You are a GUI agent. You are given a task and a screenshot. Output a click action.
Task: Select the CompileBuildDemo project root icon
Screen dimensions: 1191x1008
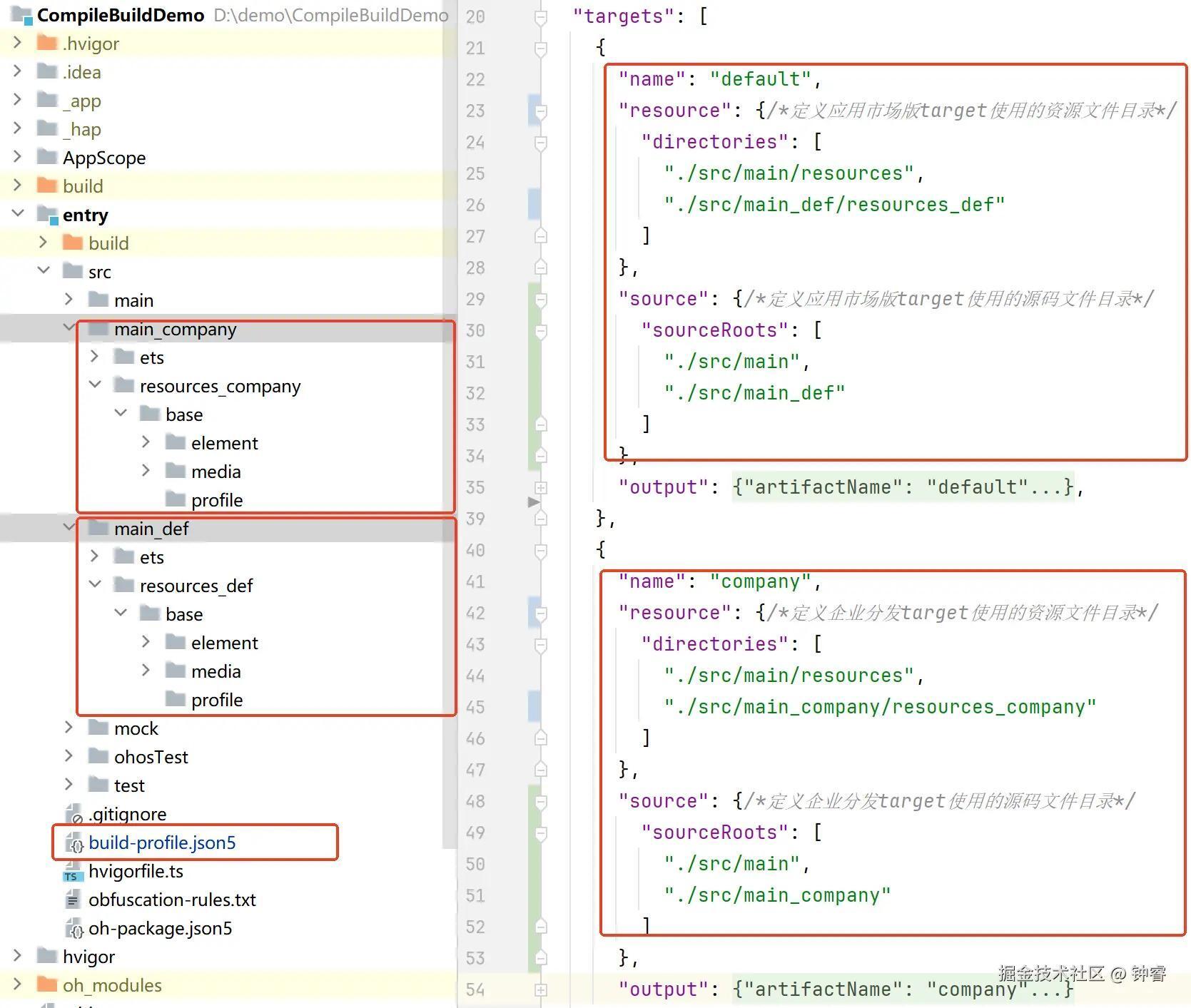[x=21, y=14]
